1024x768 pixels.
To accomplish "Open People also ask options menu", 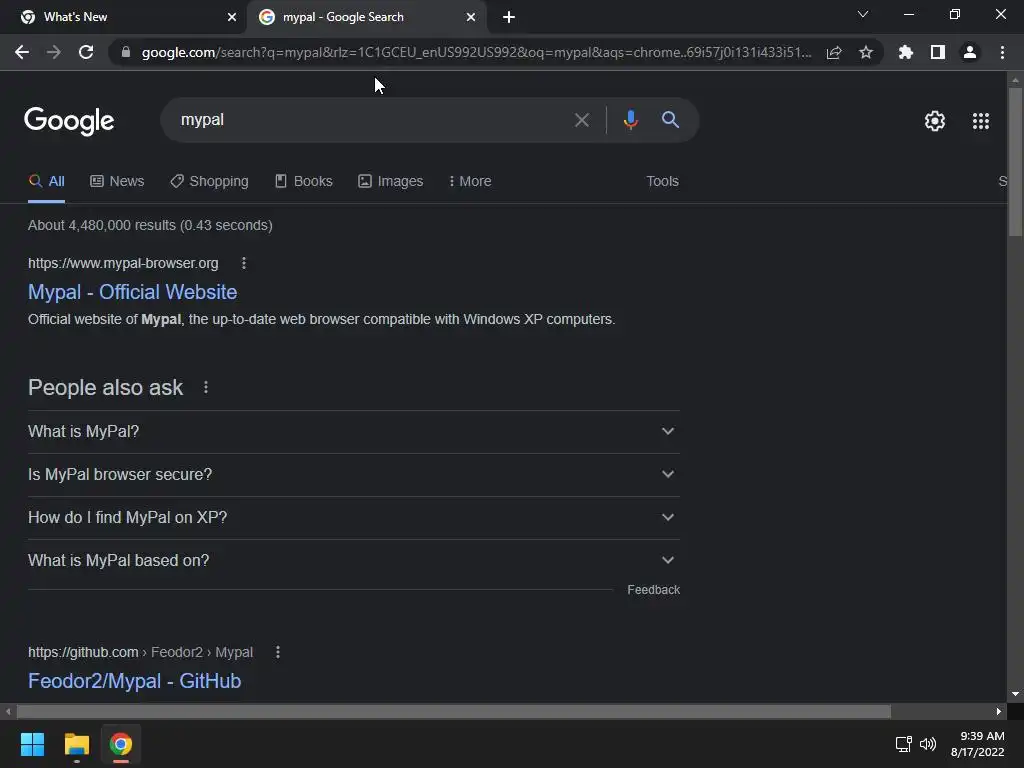I will click(206, 387).
